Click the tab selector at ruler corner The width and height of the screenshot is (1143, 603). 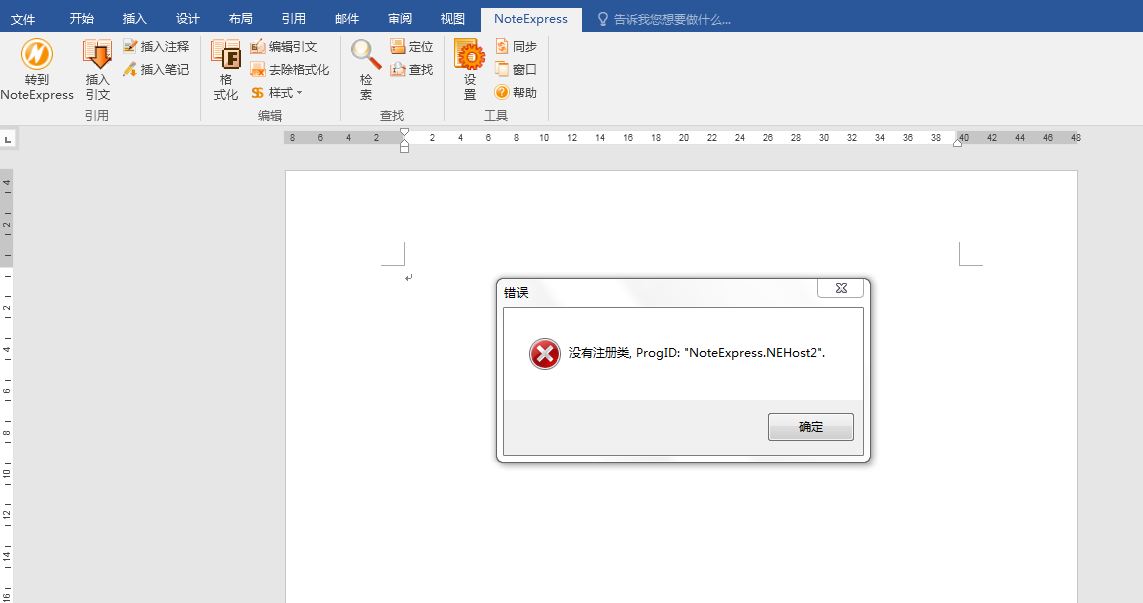pyautogui.click(x=8, y=139)
